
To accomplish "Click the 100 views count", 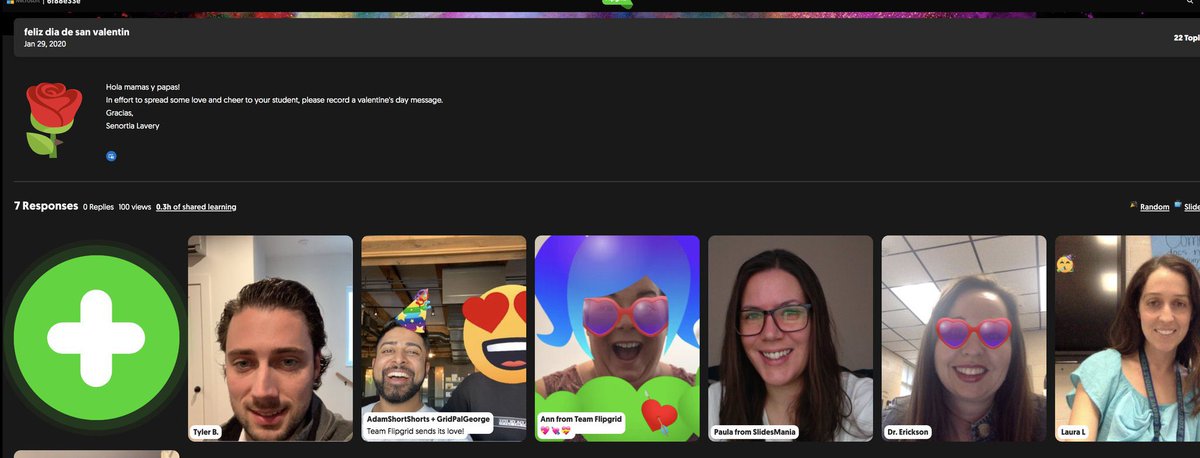I will [x=134, y=207].
